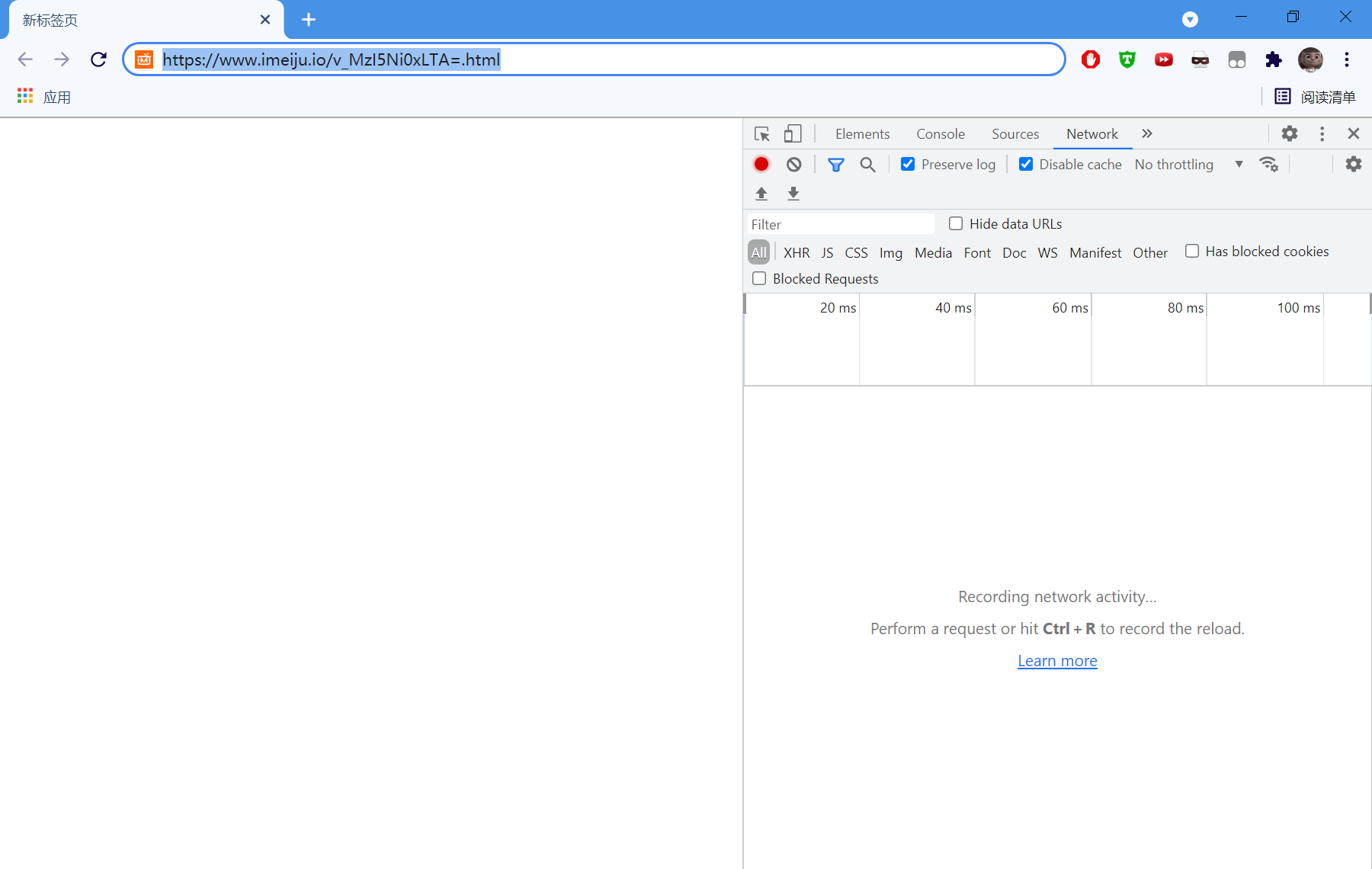This screenshot has width=1372, height=869.
Task: Go forward to next page
Action: [x=62, y=59]
